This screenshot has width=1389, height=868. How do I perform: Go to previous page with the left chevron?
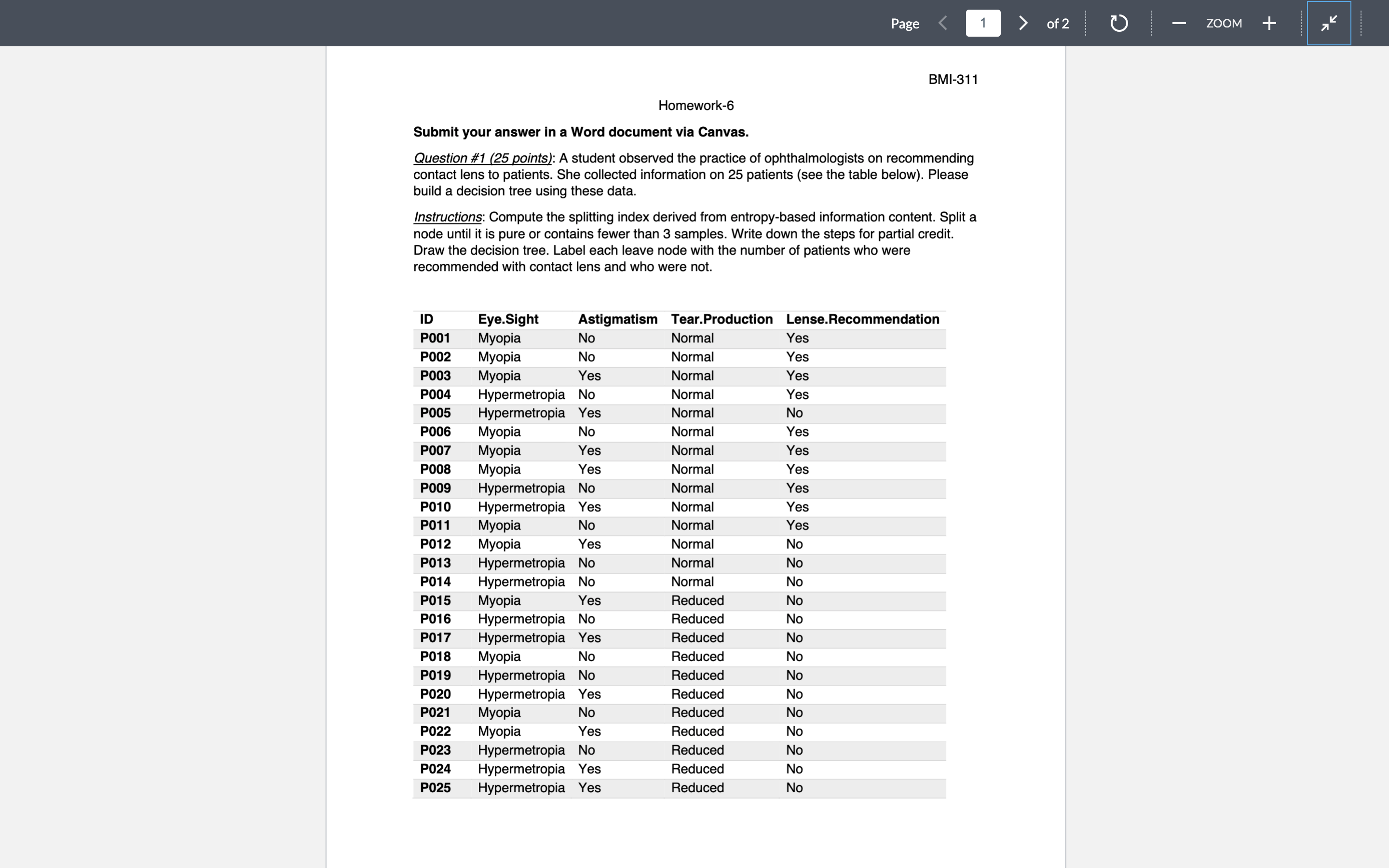point(943,23)
